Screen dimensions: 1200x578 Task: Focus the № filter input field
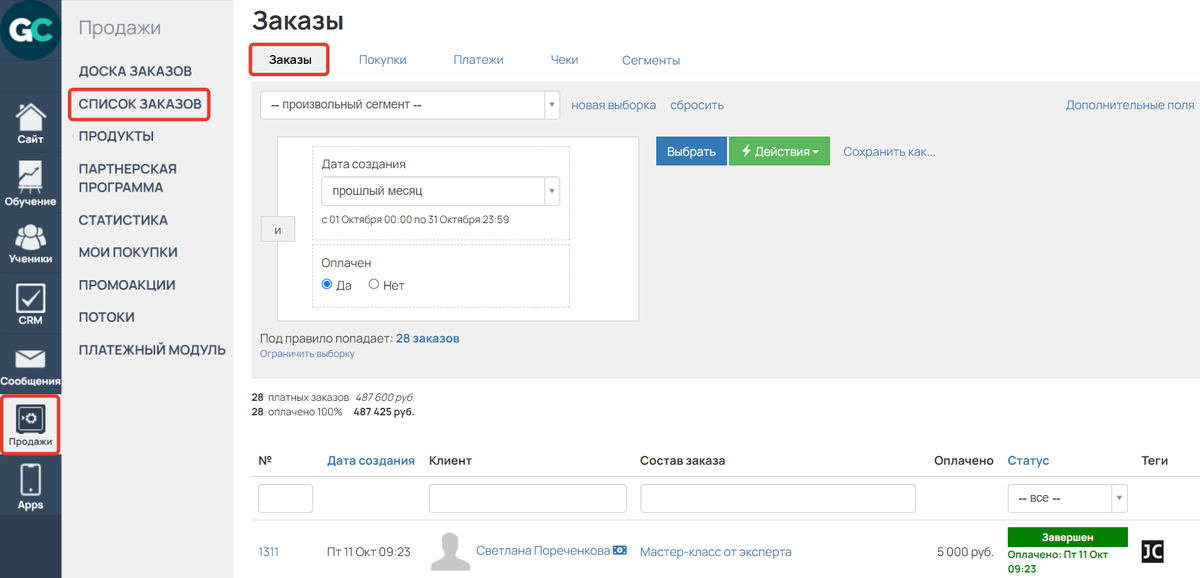click(286, 498)
